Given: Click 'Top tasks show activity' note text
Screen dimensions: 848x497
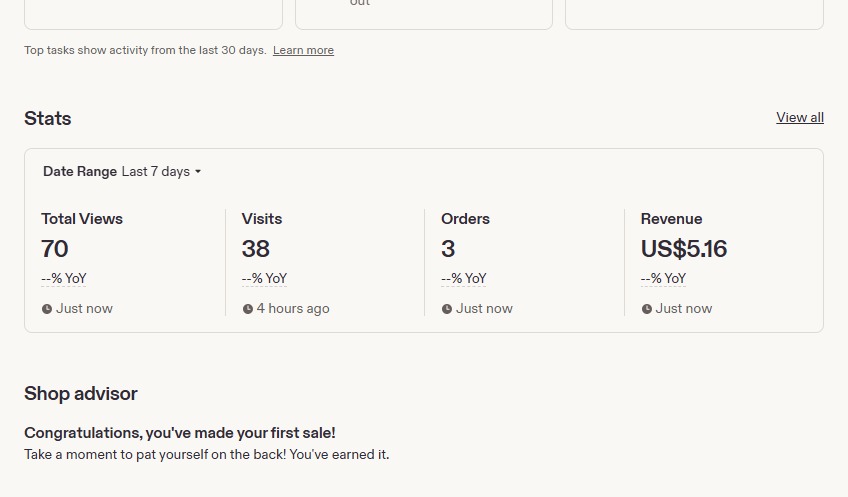Looking at the screenshot, I should tap(145, 50).
